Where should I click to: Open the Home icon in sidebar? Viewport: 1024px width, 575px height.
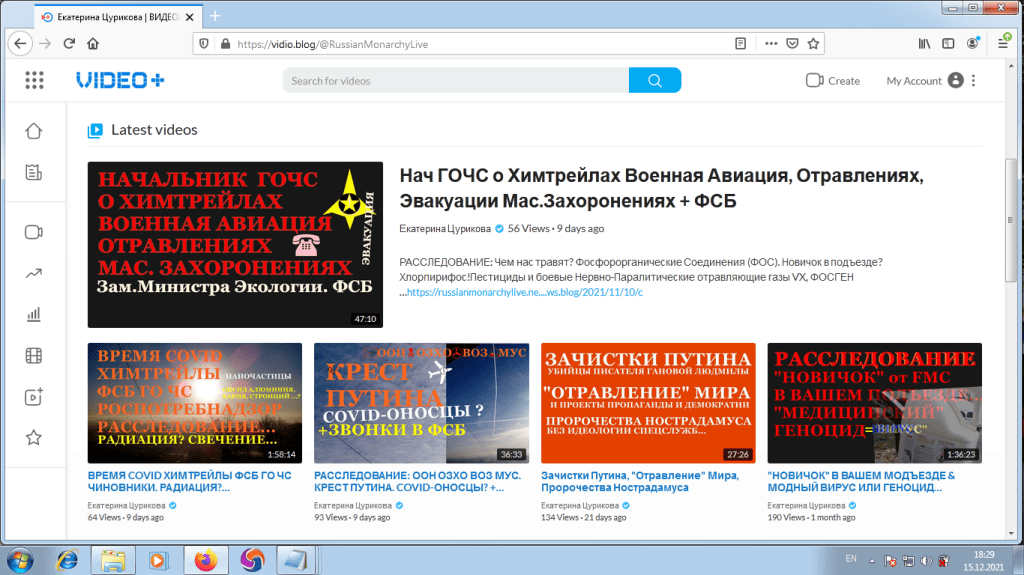click(x=34, y=131)
